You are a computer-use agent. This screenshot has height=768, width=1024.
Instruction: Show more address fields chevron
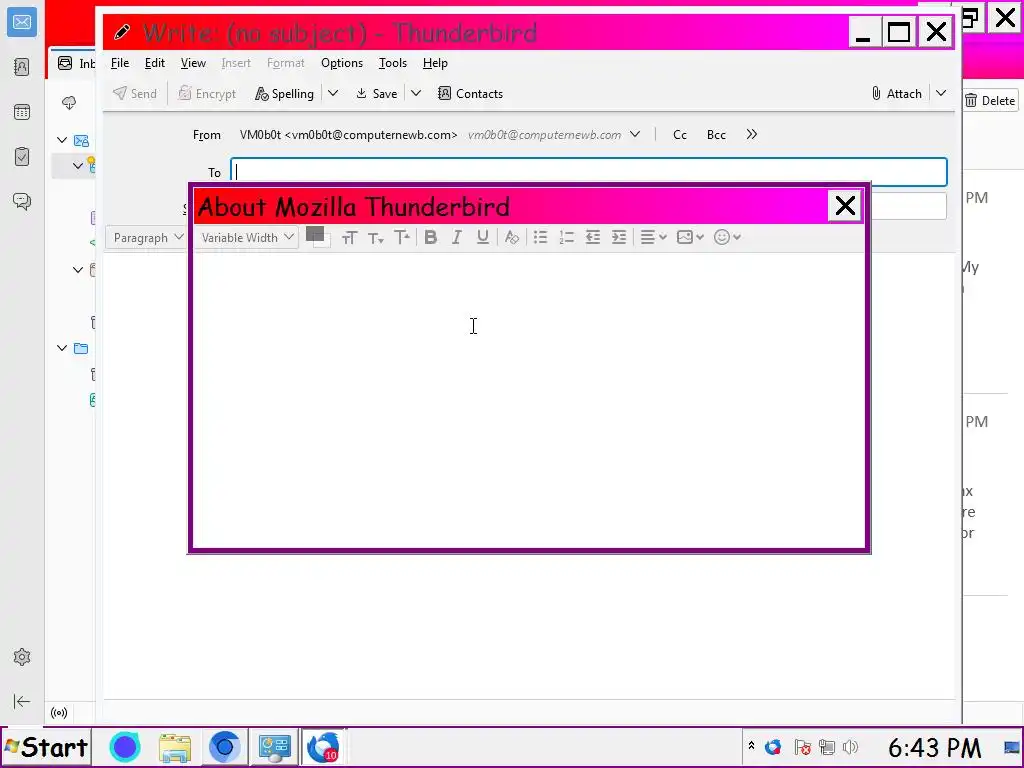pyautogui.click(x=752, y=135)
